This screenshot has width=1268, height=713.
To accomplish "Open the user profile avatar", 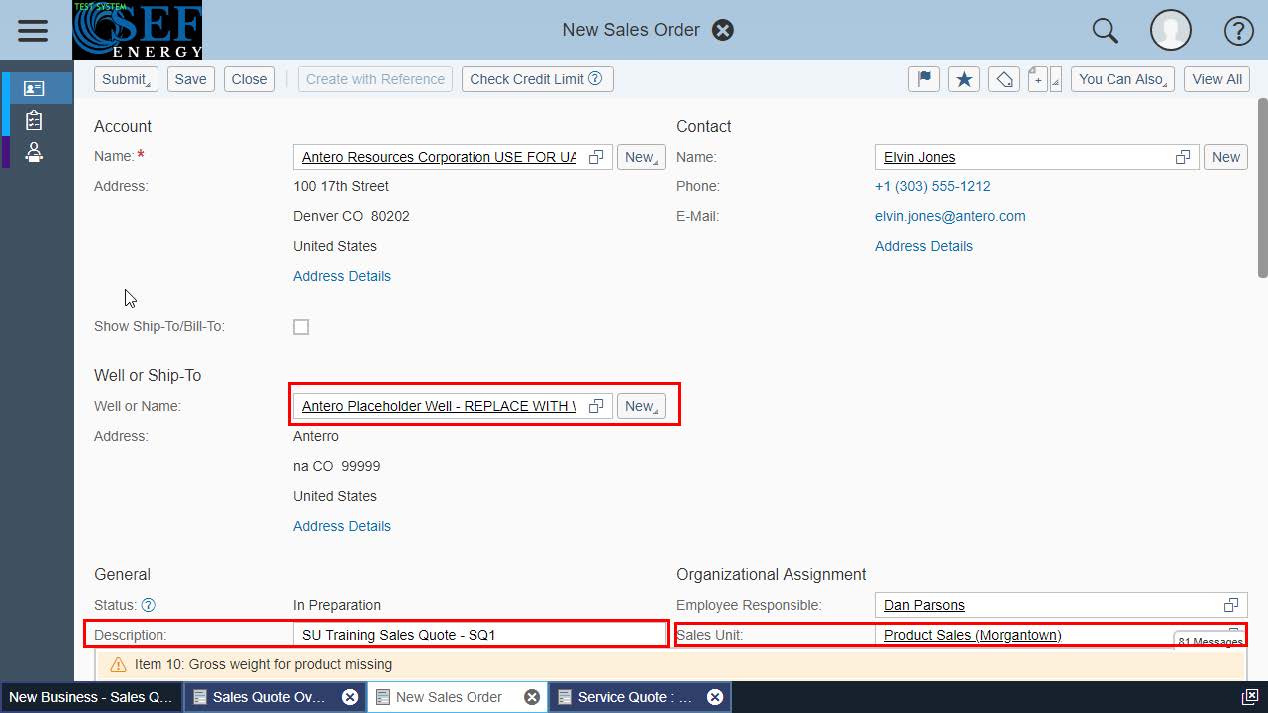I will coord(1171,30).
